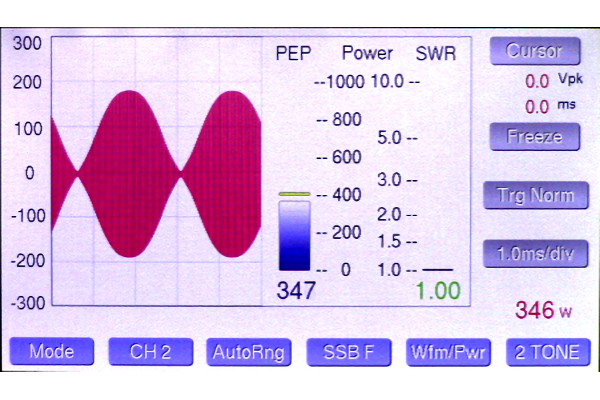Tap the 1.00 SWR reading
Screen dimensions: 600x400
[438, 291]
